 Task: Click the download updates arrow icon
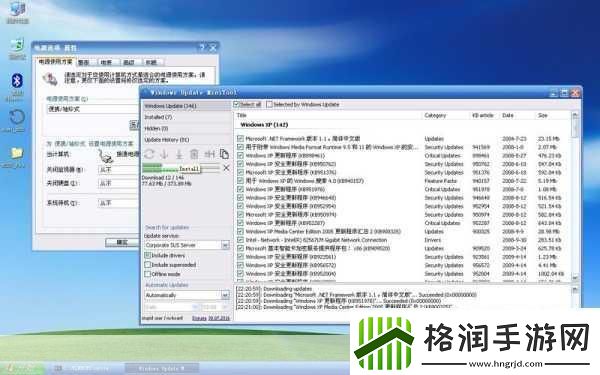[x=164, y=154]
